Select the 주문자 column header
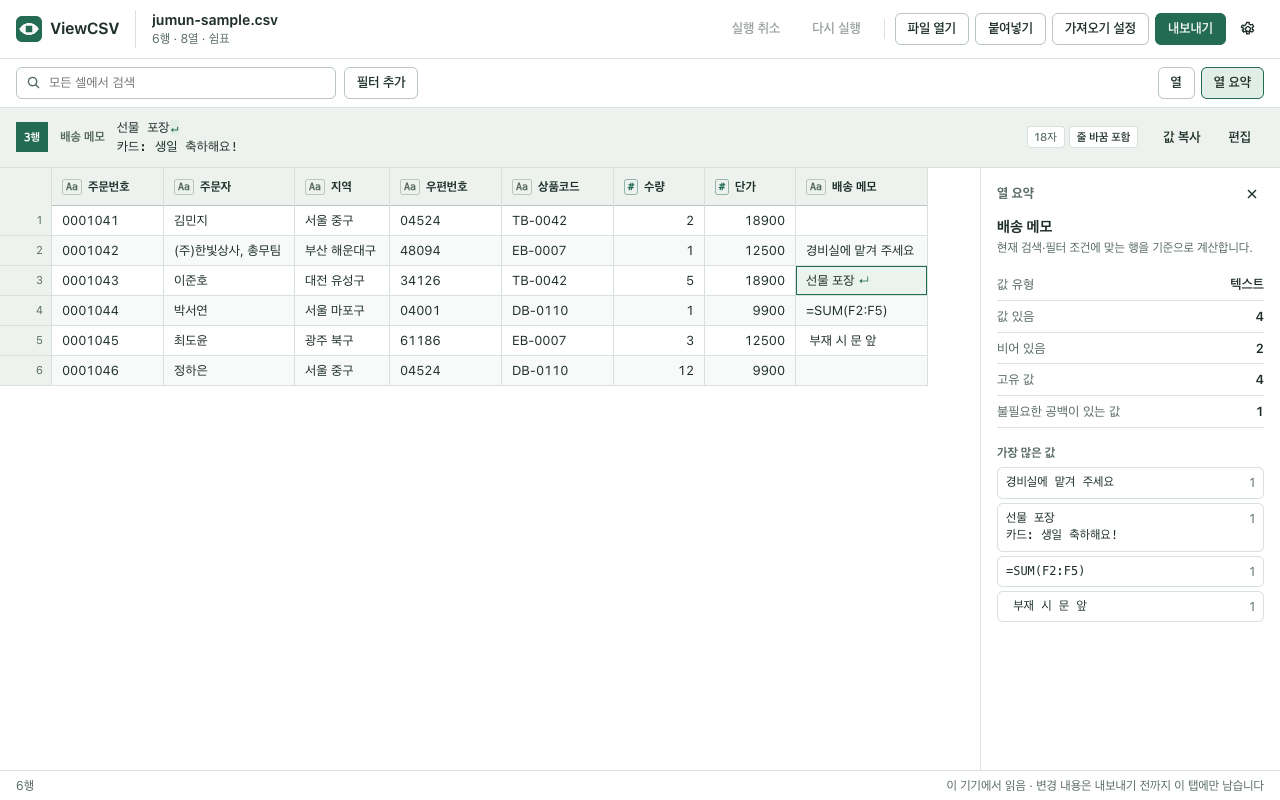 [229, 187]
